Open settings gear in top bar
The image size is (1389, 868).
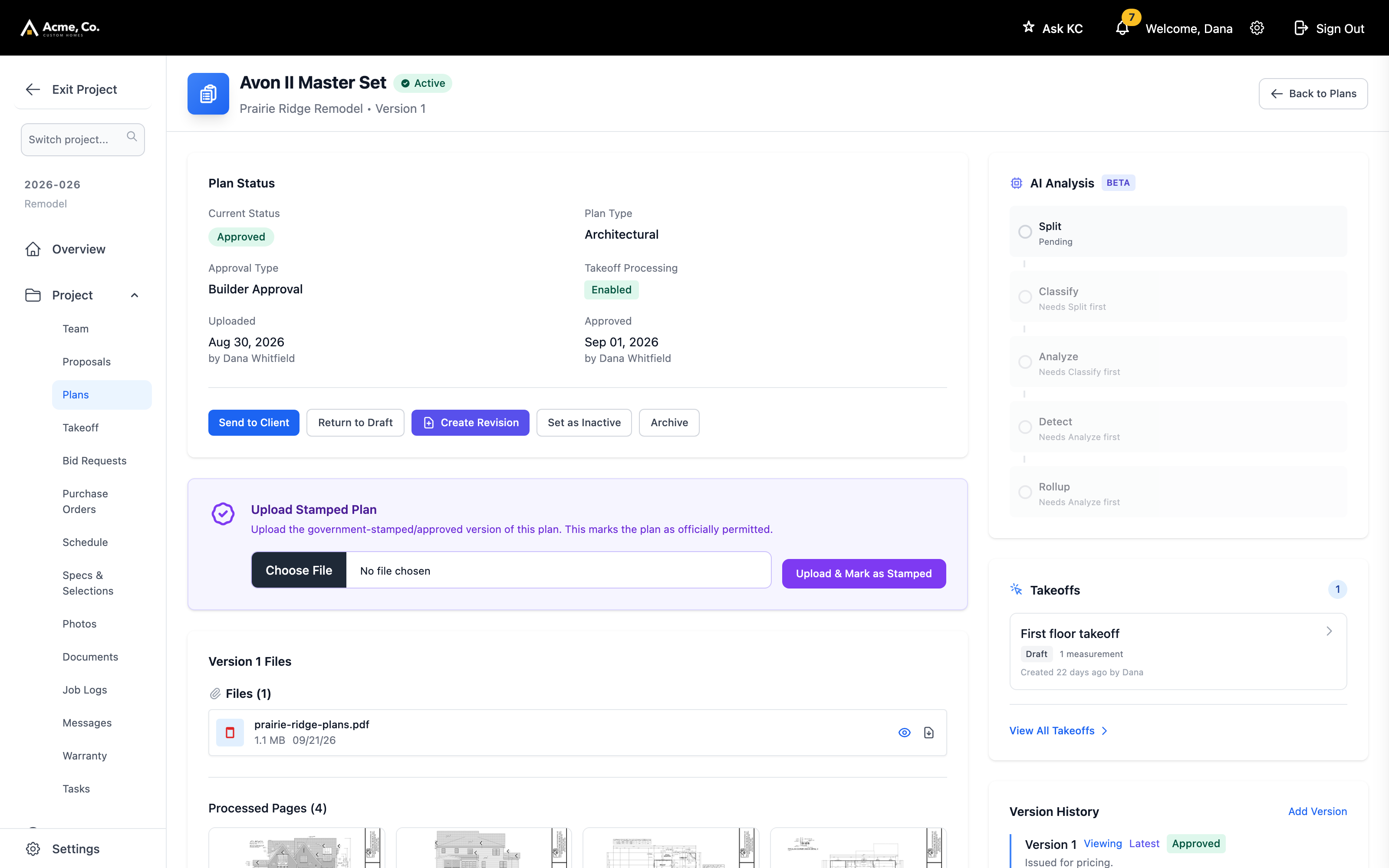point(1257,28)
